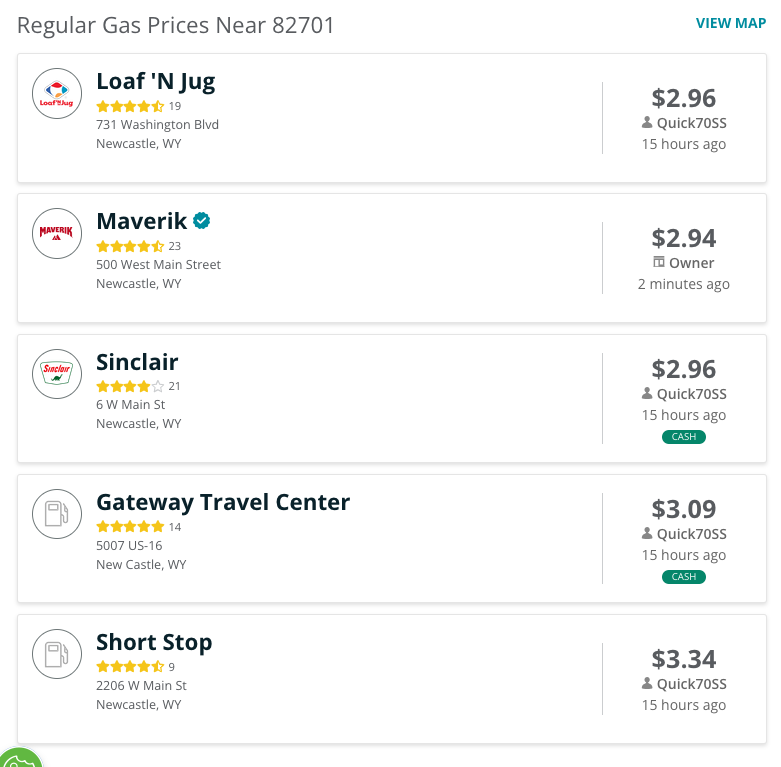Click the CASH badge under Sinclair price
The image size is (781, 767).
[x=683, y=437]
